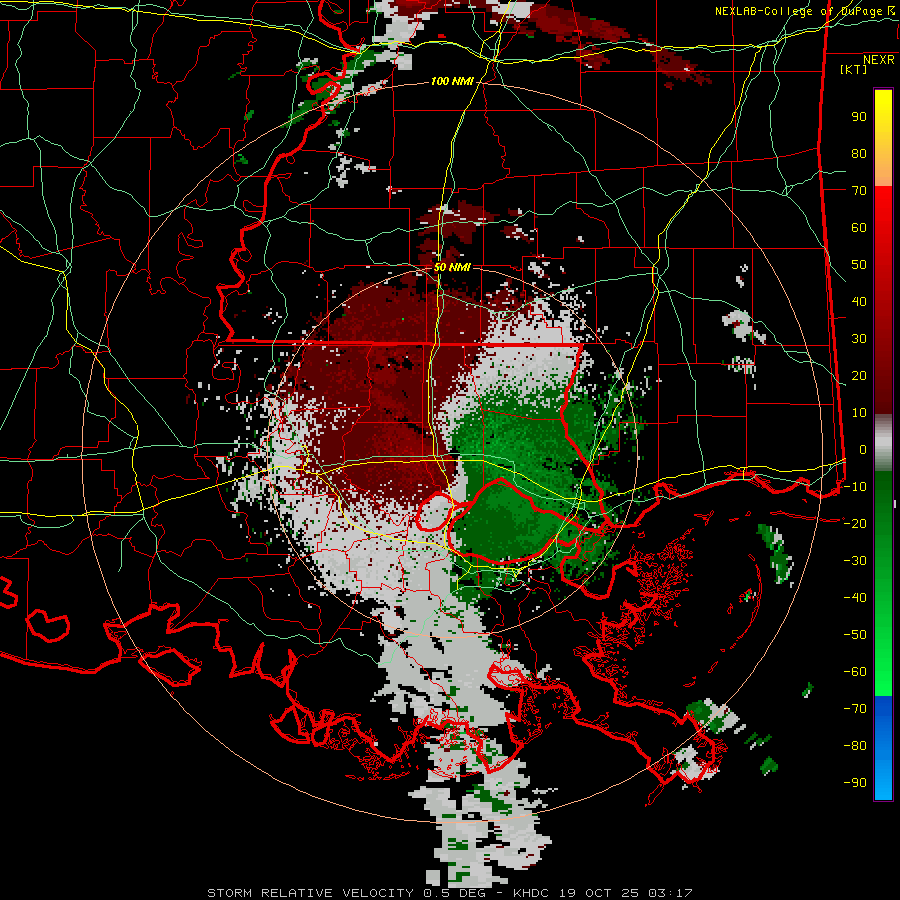
Task: Click the 03:17 timestamp in the caption
Action: click(670, 893)
